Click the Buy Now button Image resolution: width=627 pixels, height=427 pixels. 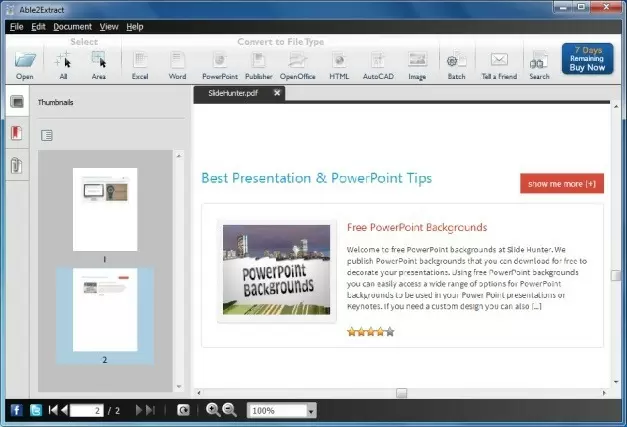(x=587, y=60)
